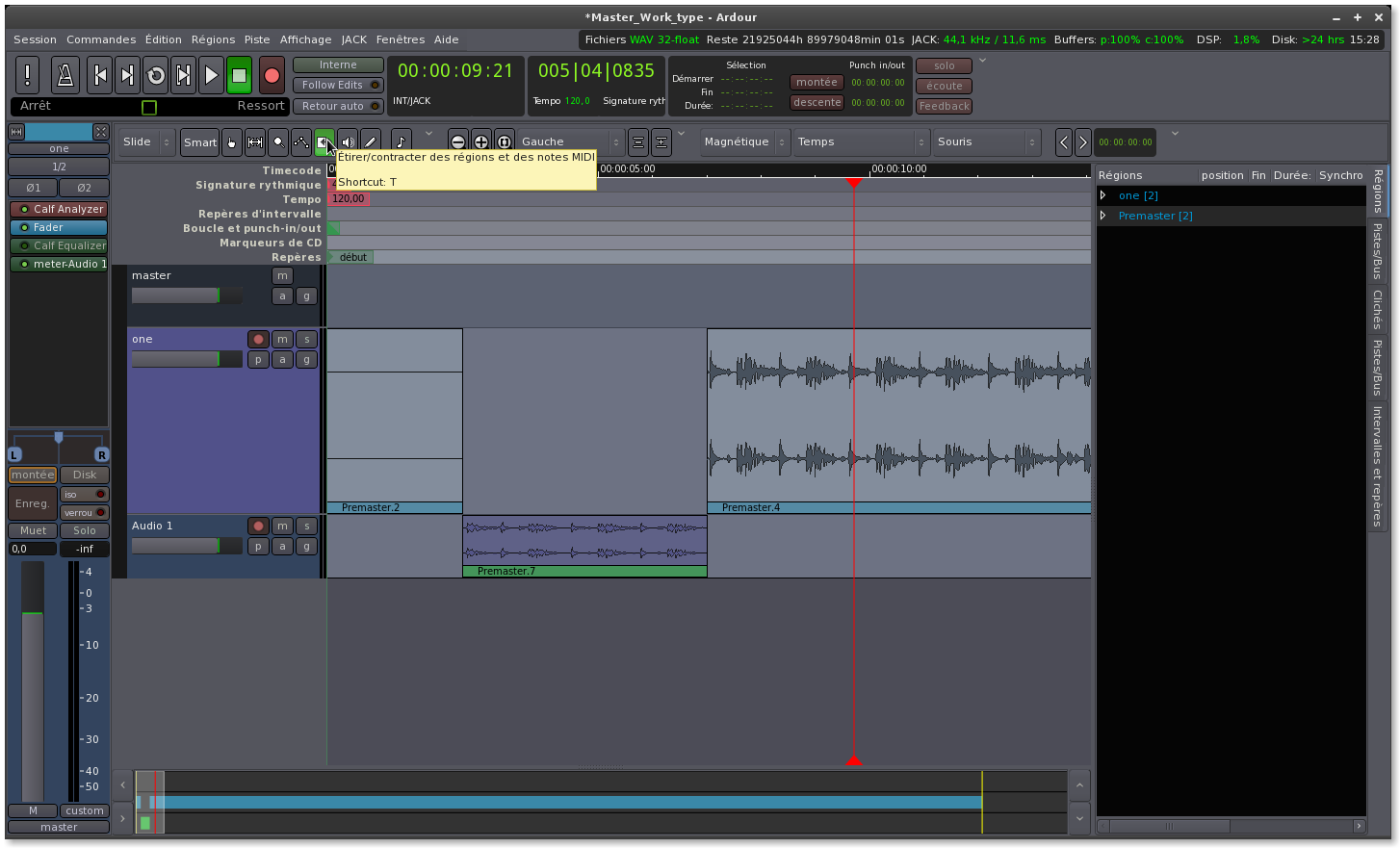Open the Régions menu
Image resolution: width=1400 pixels, height=848 pixels.
(x=213, y=39)
